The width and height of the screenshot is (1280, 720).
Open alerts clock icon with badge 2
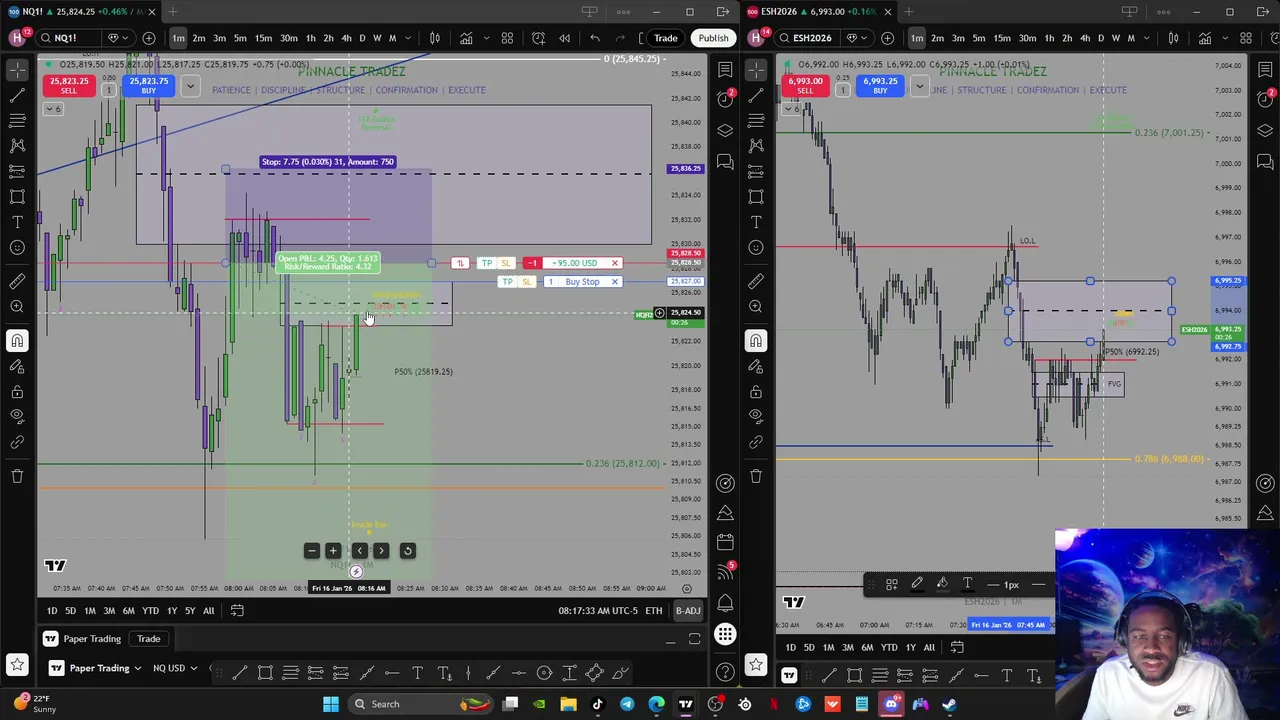click(x=725, y=98)
